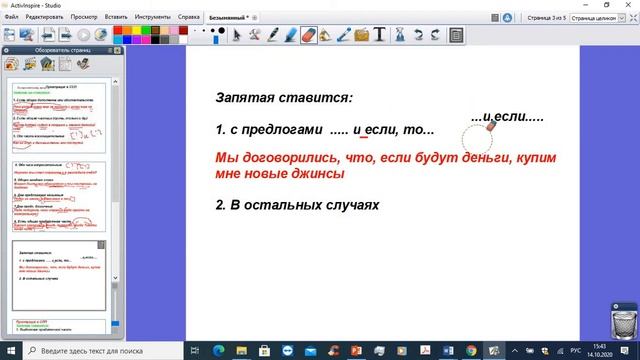Expand the page zoom dropdown
Viewport: 640px width, 360px height.
click(x=622, y=18)
